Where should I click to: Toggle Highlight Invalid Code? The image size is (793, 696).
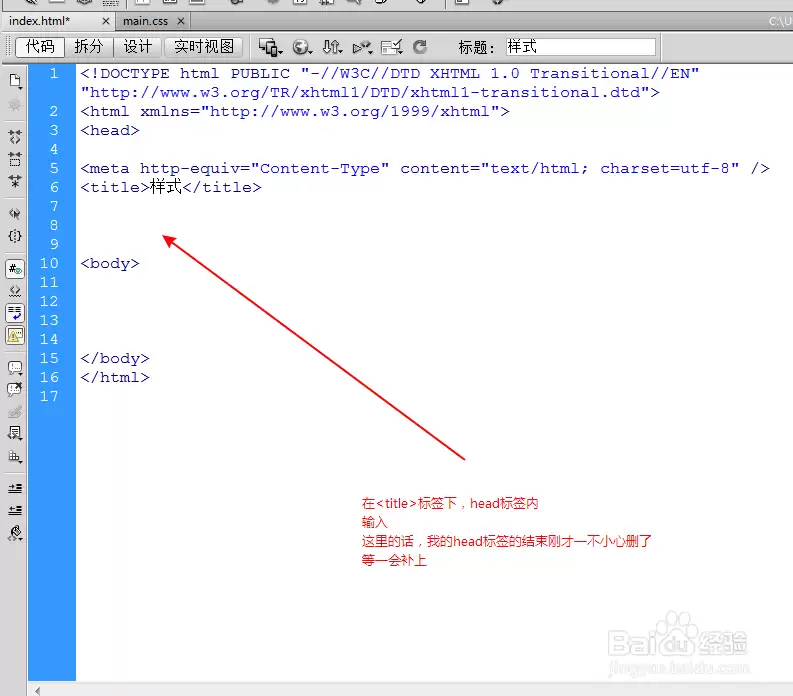(15, 291)
